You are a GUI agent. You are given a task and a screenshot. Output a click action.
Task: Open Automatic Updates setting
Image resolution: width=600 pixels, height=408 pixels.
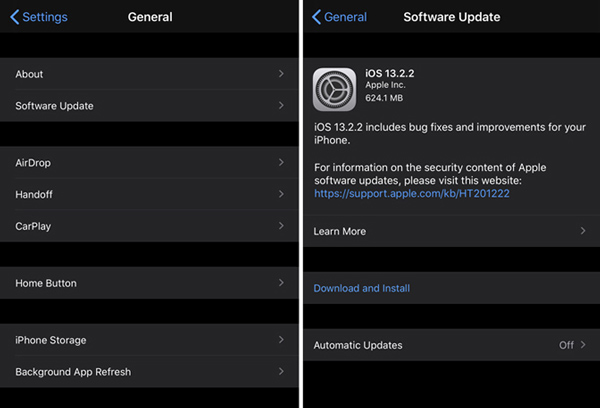[x=452, y=345]
